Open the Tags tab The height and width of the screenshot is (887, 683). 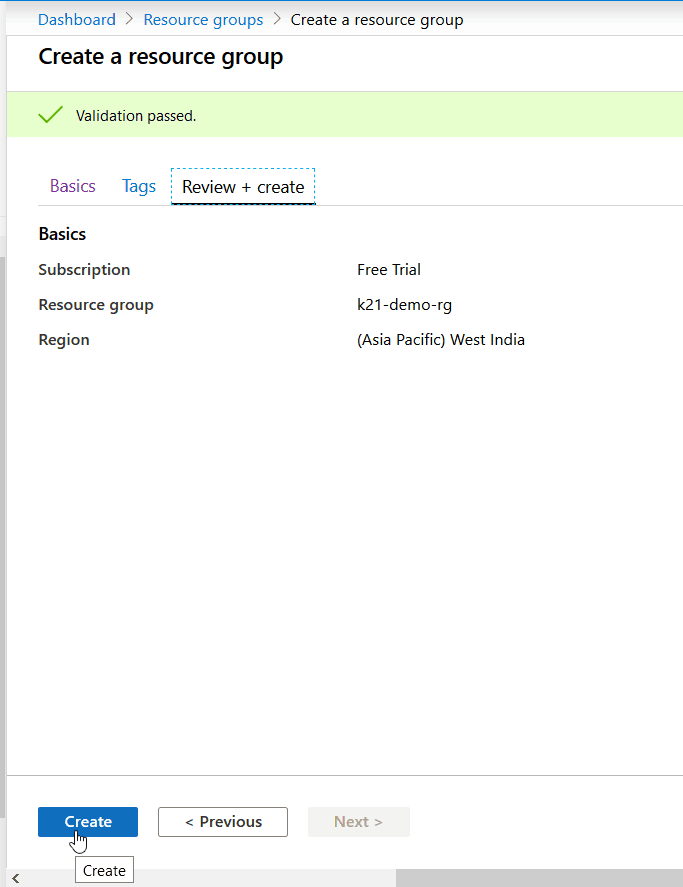tap(138, 186)
